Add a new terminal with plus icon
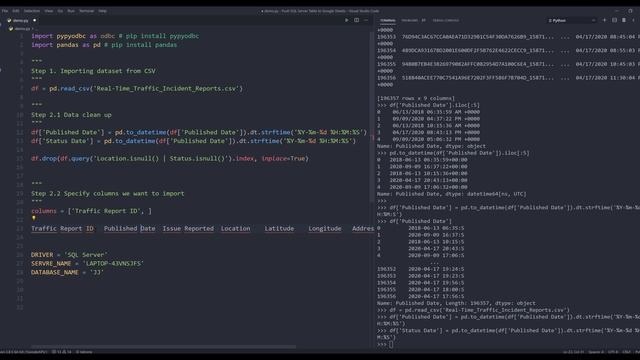Screen dimensions: 640x360 click(x=604, y=20)
